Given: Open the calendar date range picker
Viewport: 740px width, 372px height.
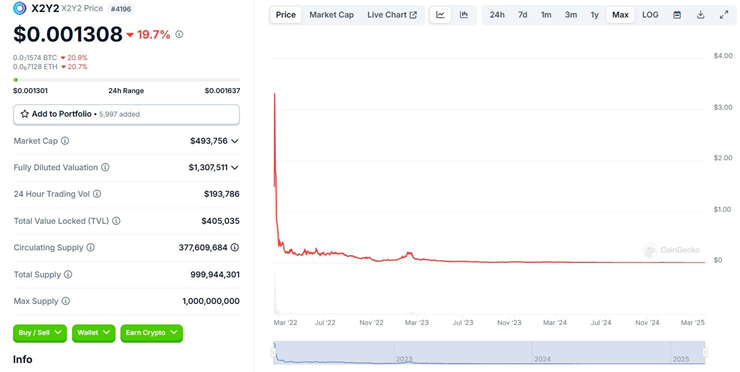Looking at the screenshot, I should [677, 15].
